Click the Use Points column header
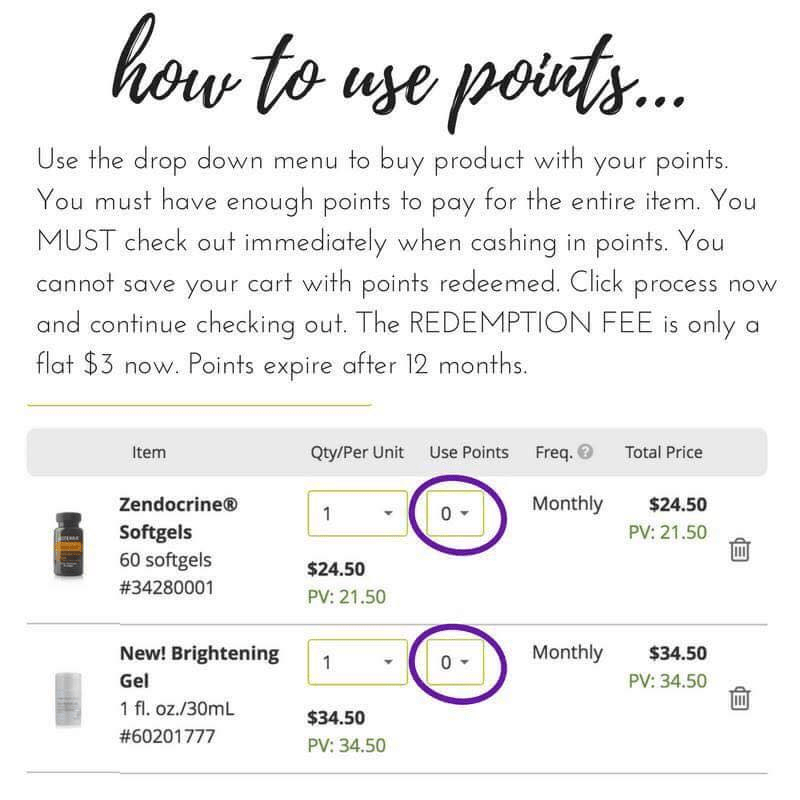 pyautogui.click(x=469, y=452)
